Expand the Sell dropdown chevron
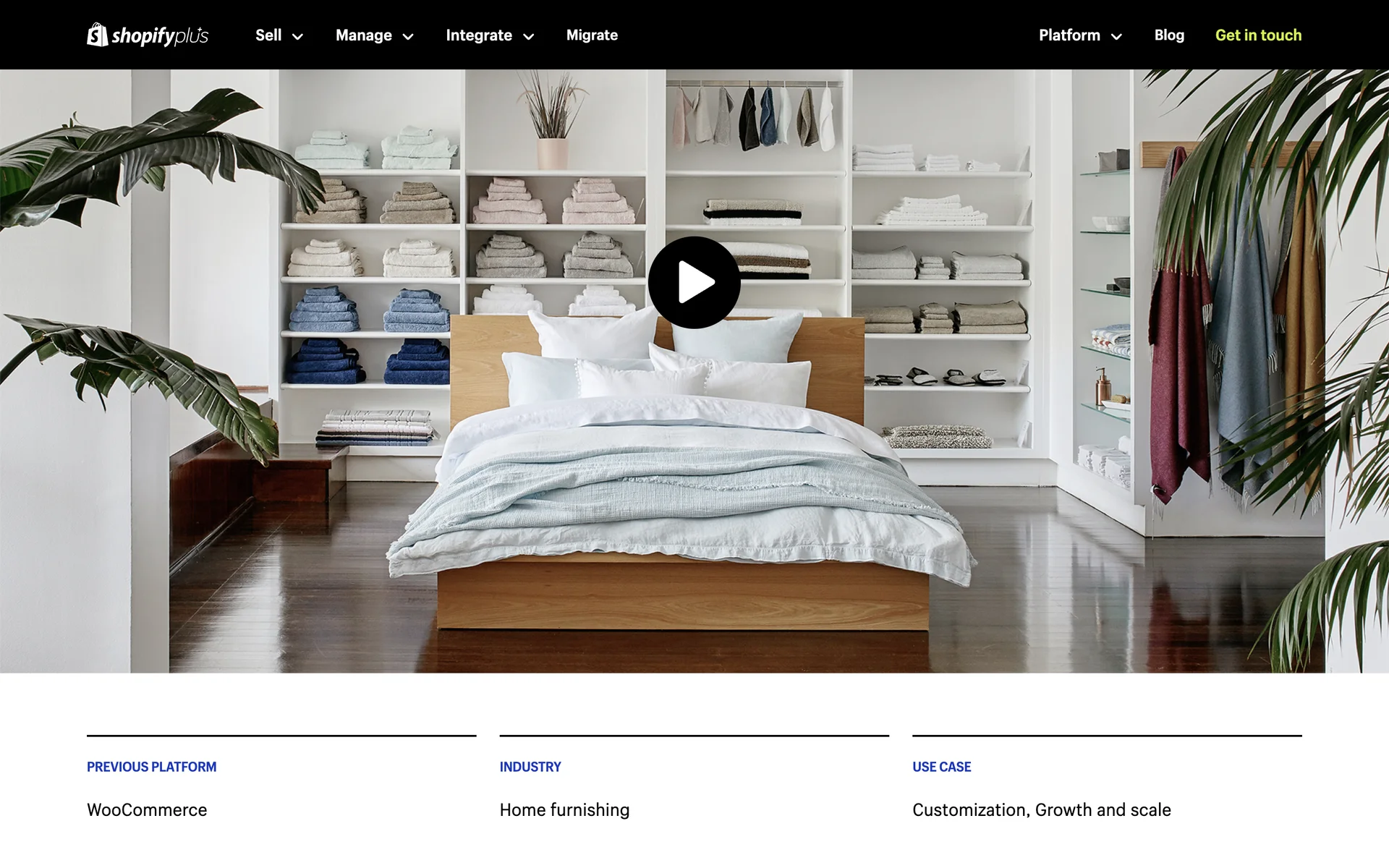The width and height of the screenshot is (1389, 868). click(297, 37)
